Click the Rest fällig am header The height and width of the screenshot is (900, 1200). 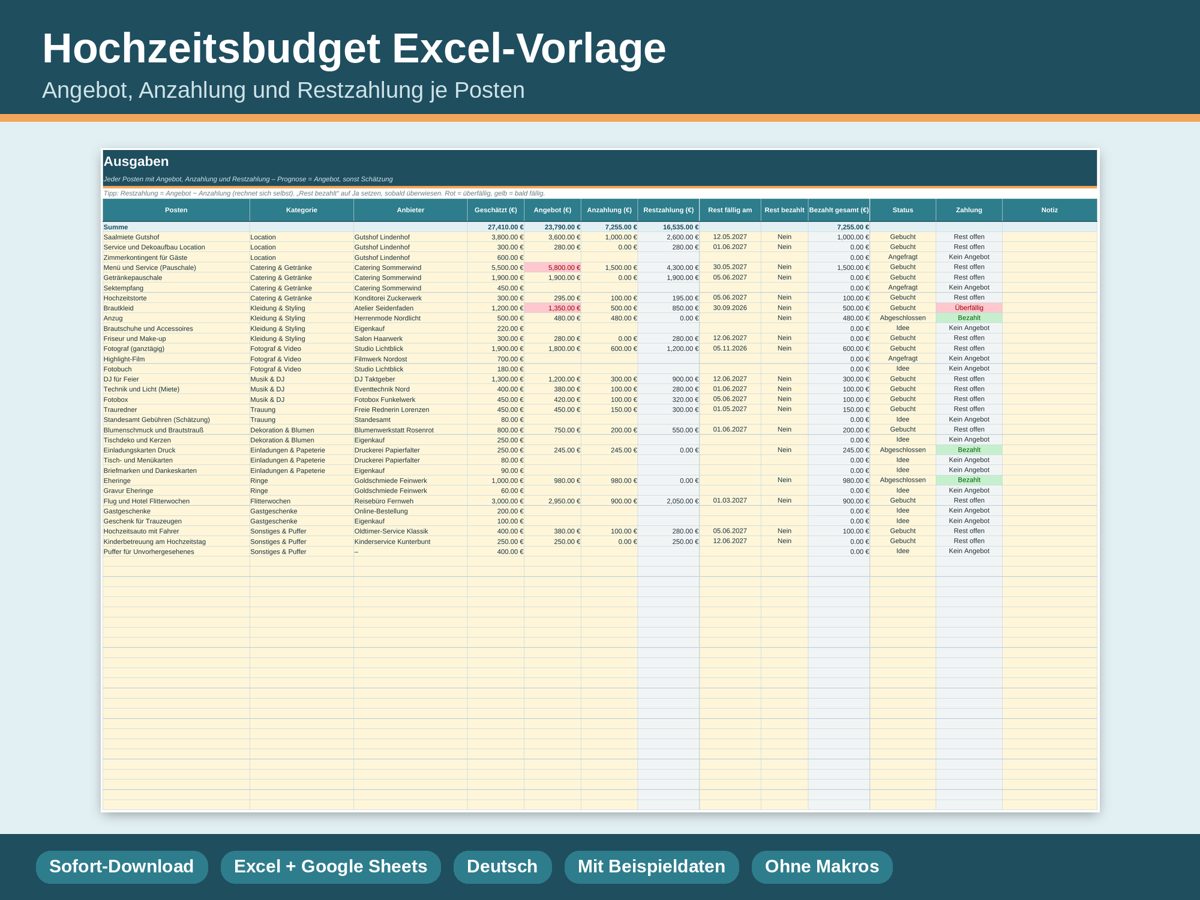pos(730,210)
